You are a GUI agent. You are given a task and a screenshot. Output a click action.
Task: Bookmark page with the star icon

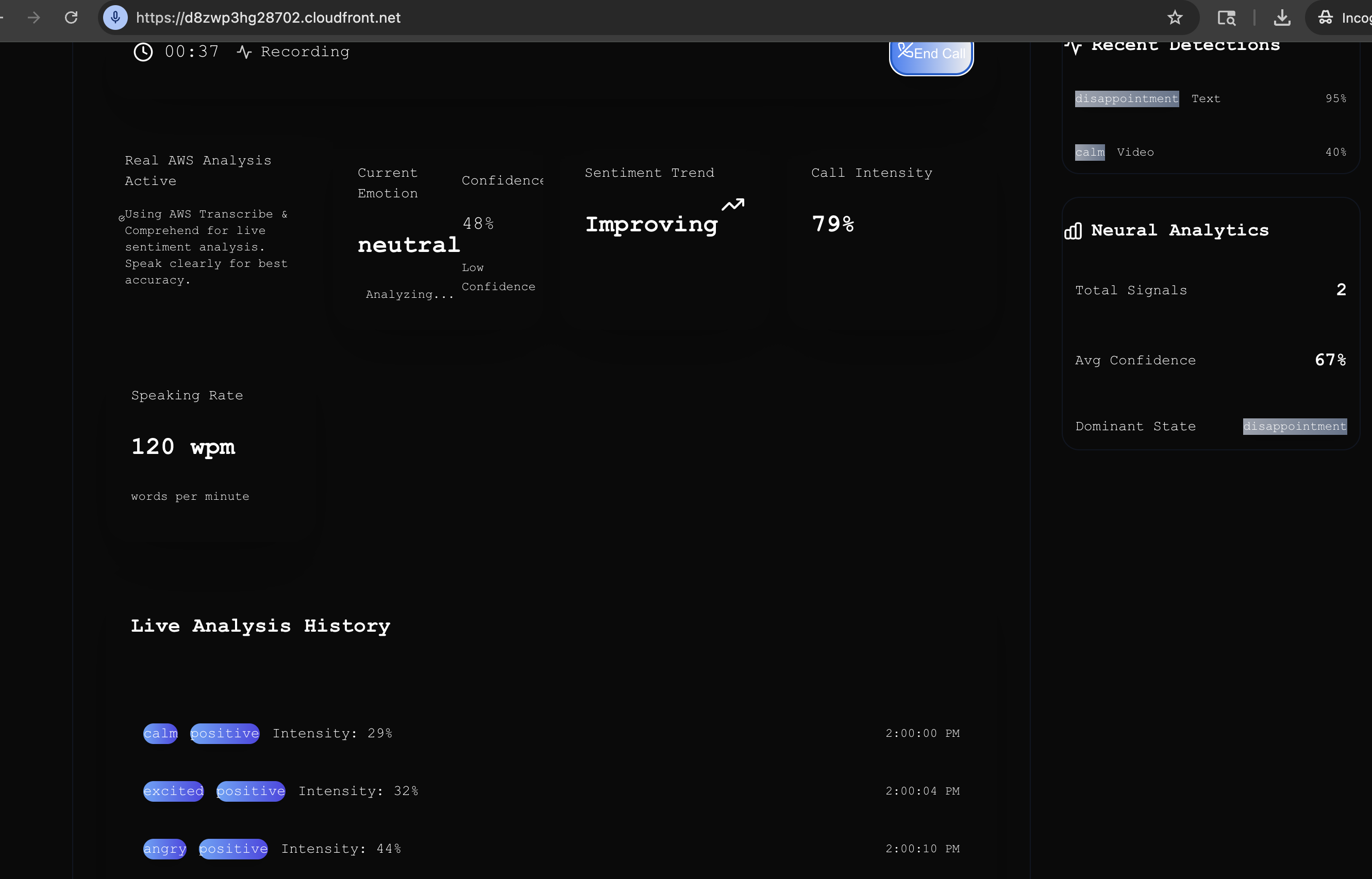point(1175,18)
